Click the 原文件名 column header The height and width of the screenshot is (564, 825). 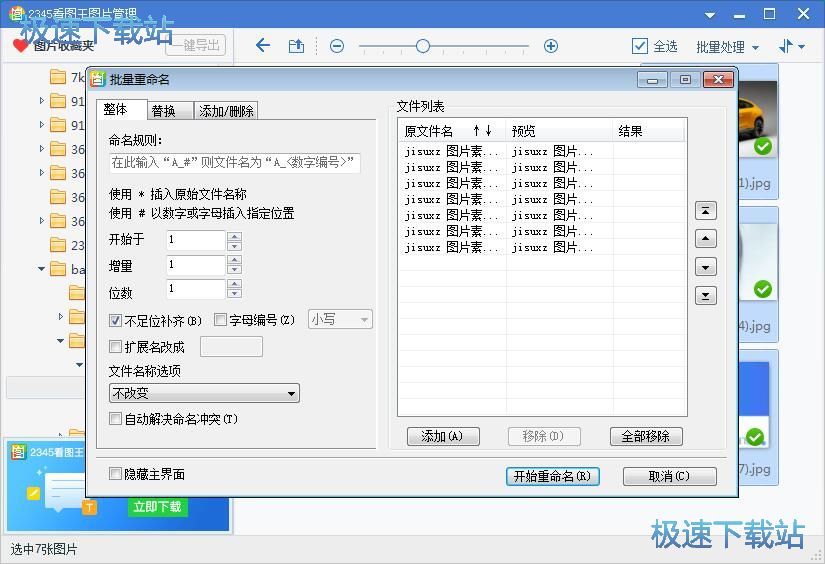[452, 131]
